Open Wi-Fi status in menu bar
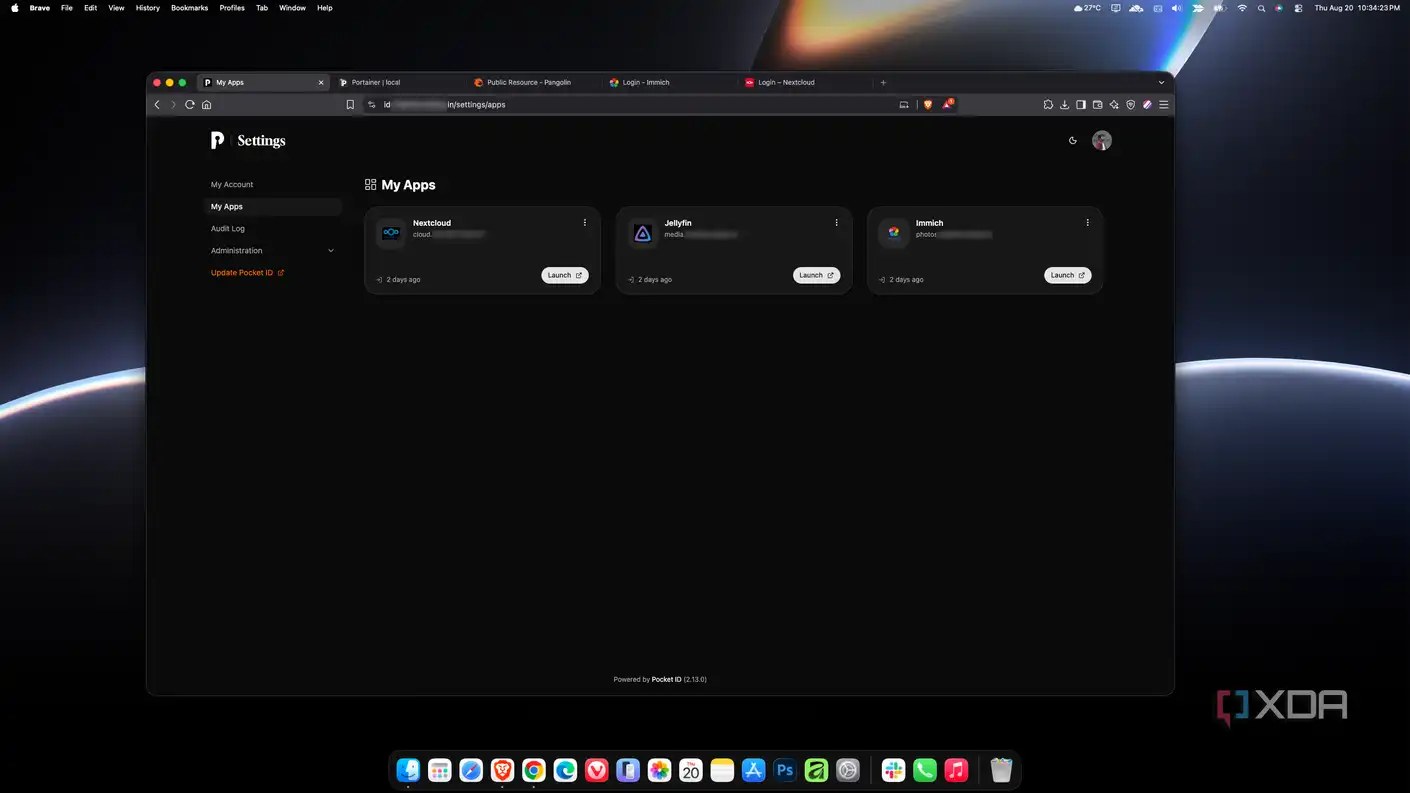The height and width of the screenshot is (793, 1410). 1242,8
